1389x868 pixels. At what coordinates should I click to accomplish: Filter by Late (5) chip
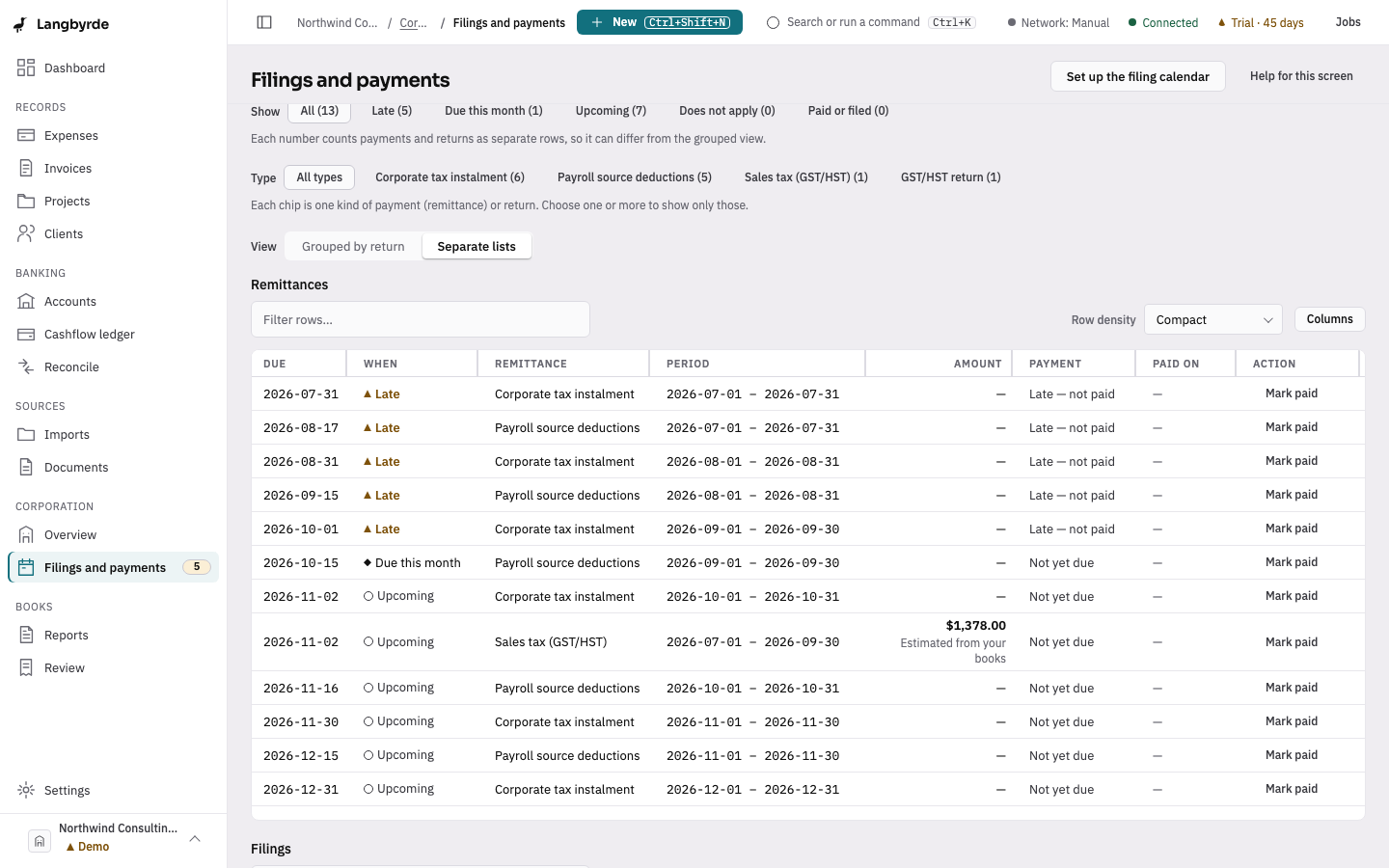392,111
